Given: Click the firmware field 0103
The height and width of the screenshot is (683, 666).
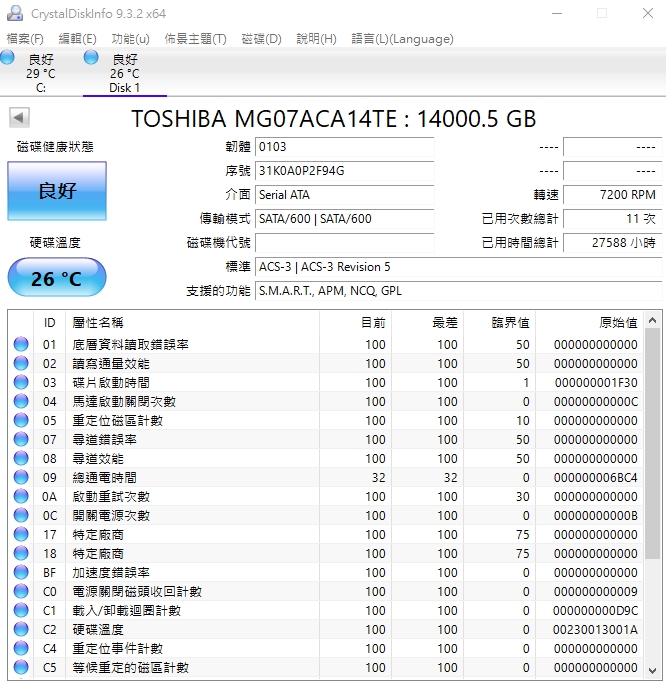Looking at the screenshot, I should (345, 147).
